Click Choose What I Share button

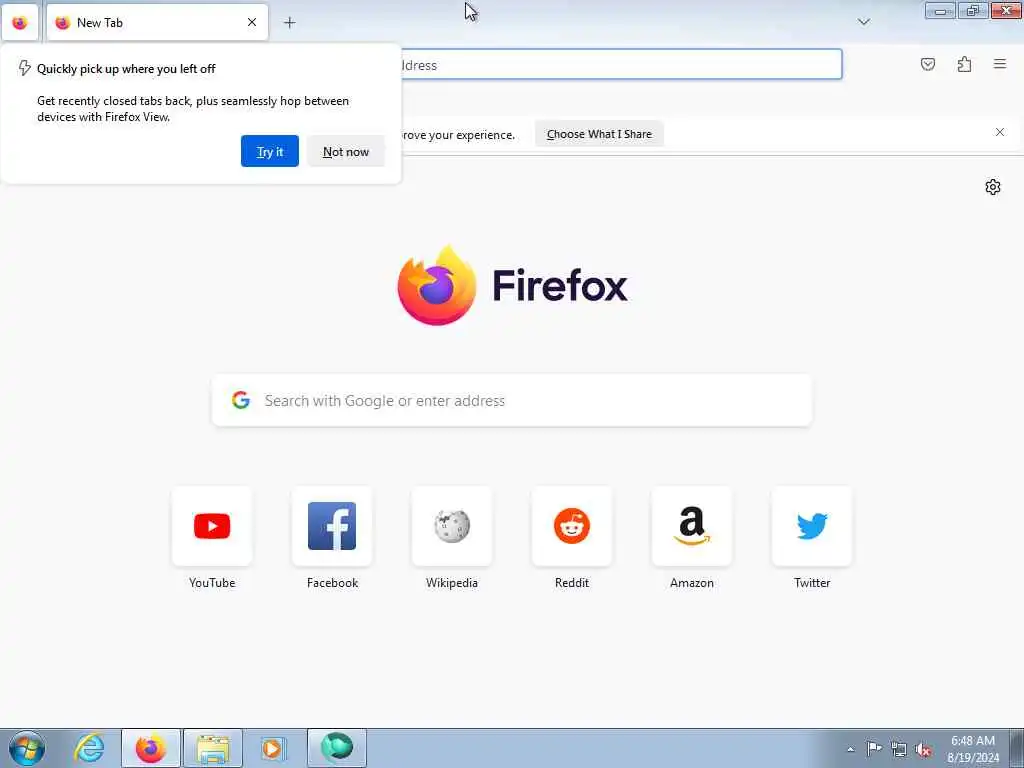(x=599, y=134)
